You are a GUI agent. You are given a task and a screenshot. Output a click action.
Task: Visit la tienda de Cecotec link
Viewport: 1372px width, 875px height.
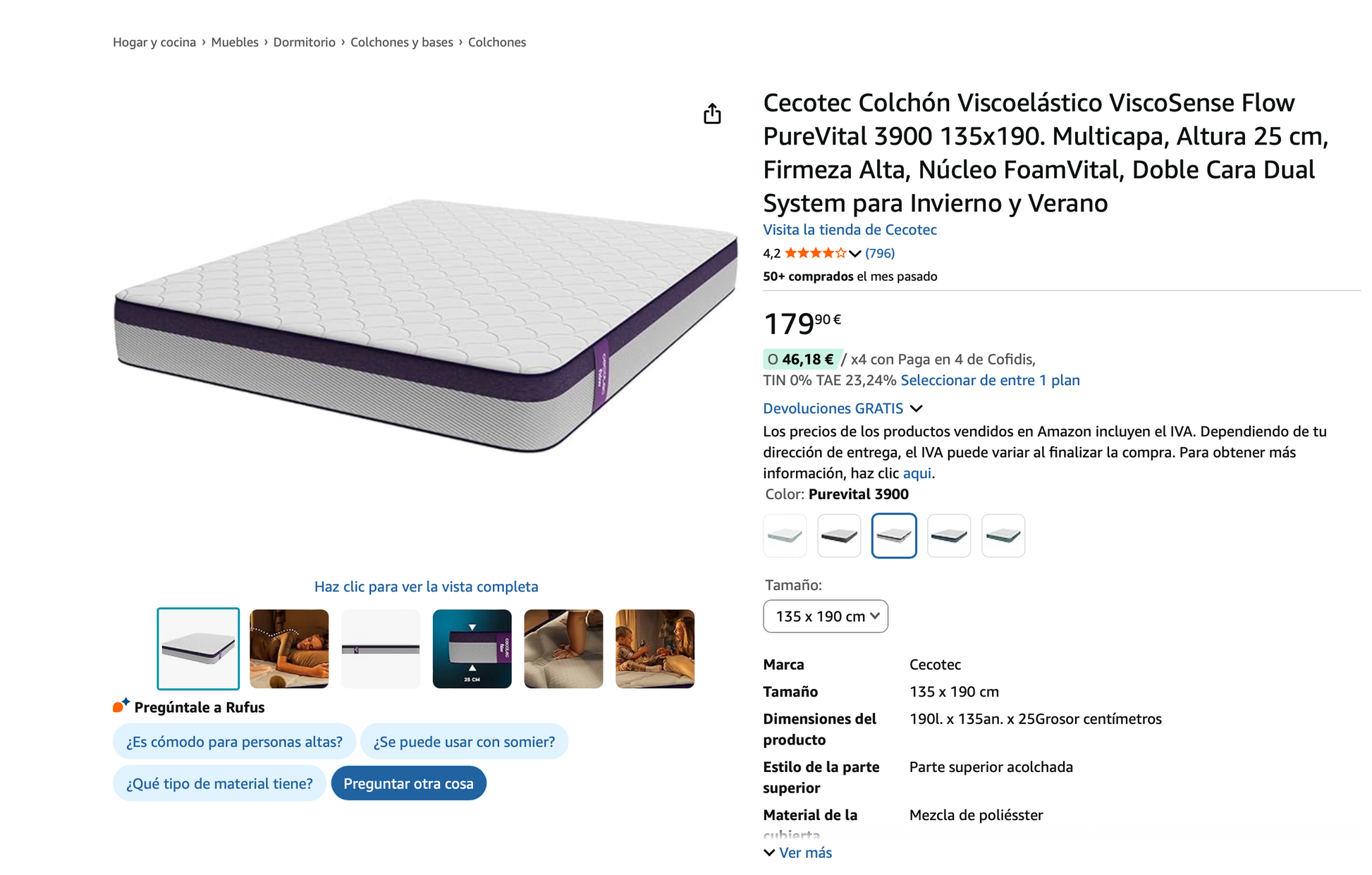click(850, 230)
